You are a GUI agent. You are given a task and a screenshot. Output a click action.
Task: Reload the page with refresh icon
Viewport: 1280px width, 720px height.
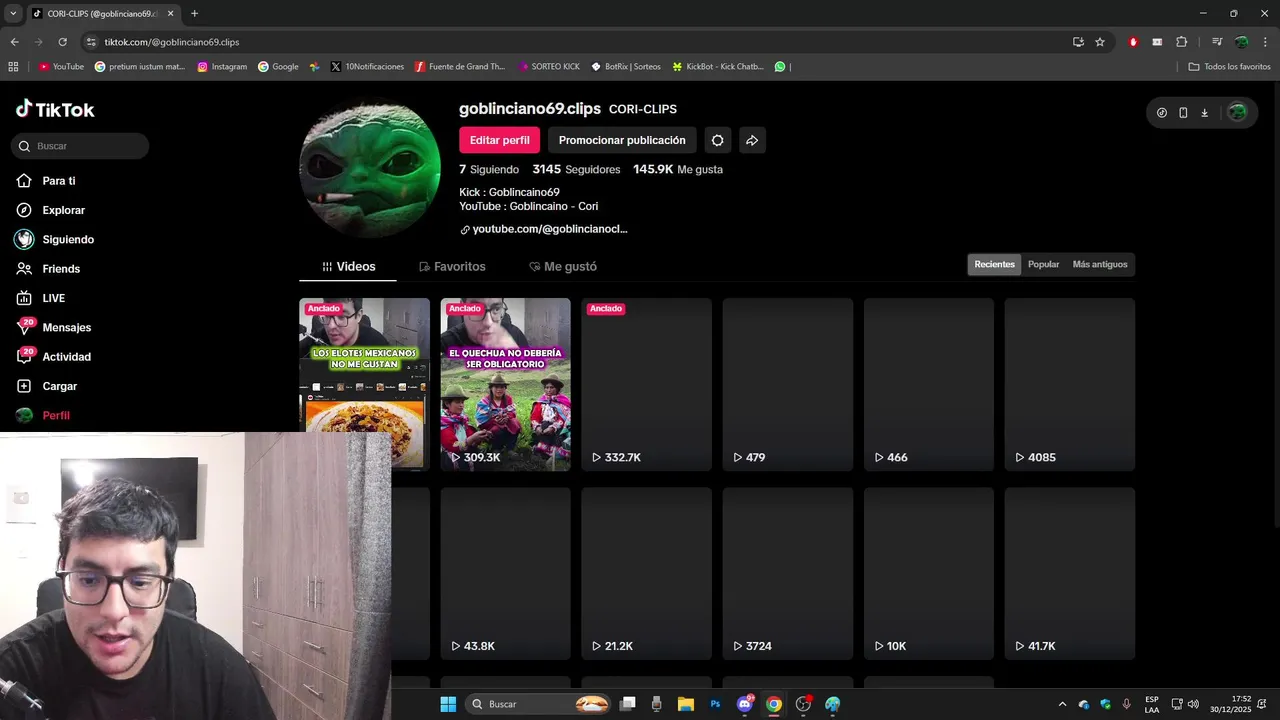tap(62, 42)
